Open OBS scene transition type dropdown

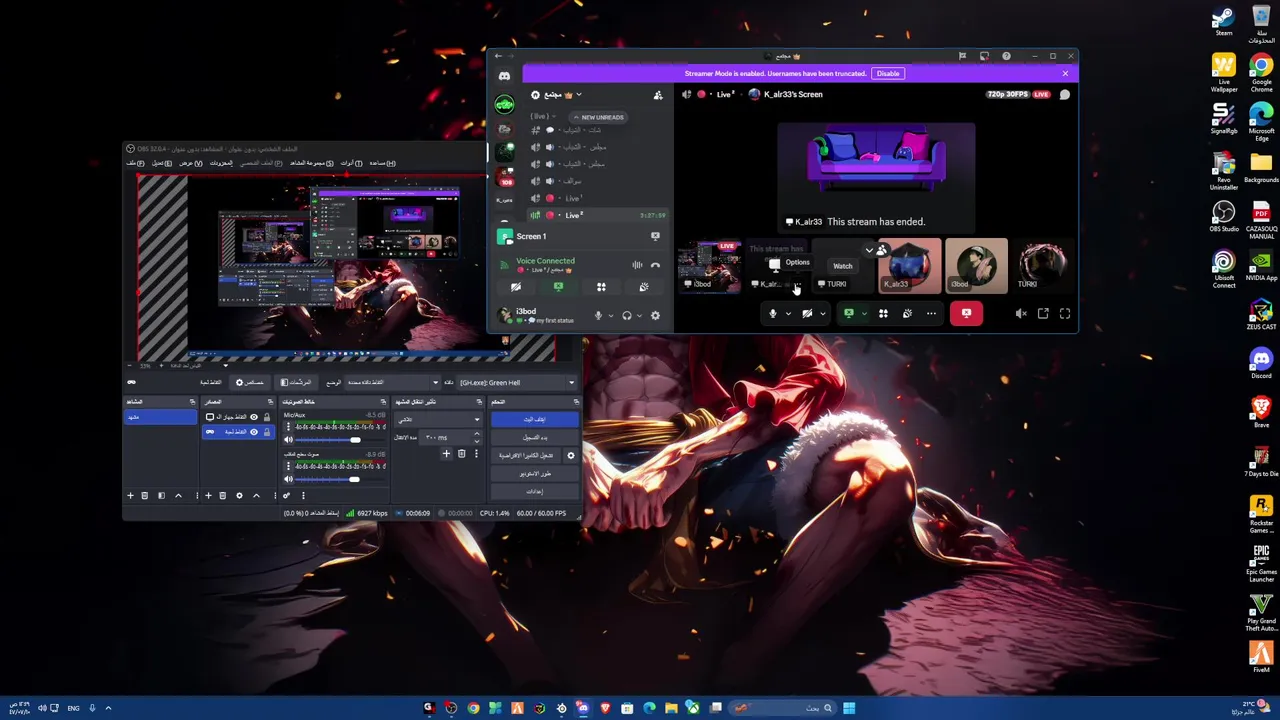437,419
